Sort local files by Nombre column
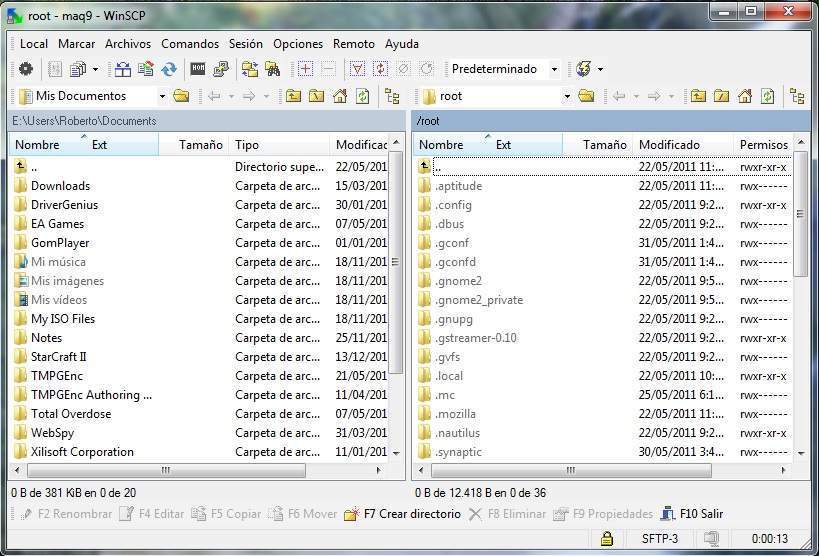This screenshot has height=556, width=819. click(x=37, y=145)
